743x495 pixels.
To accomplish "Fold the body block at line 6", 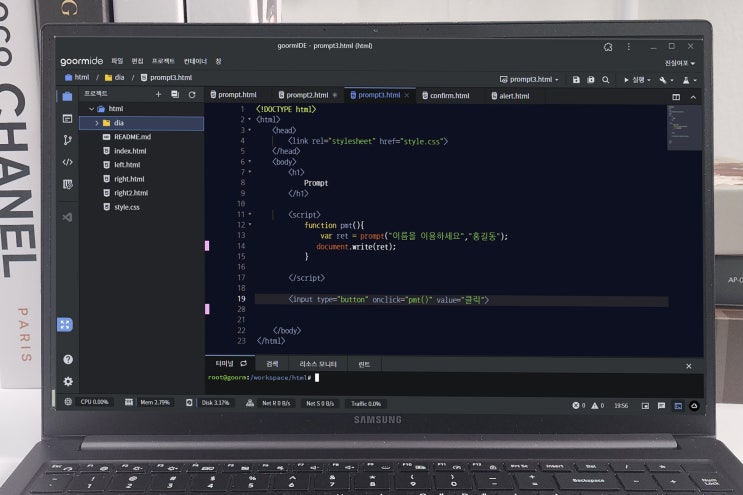I will coord(250,162).
